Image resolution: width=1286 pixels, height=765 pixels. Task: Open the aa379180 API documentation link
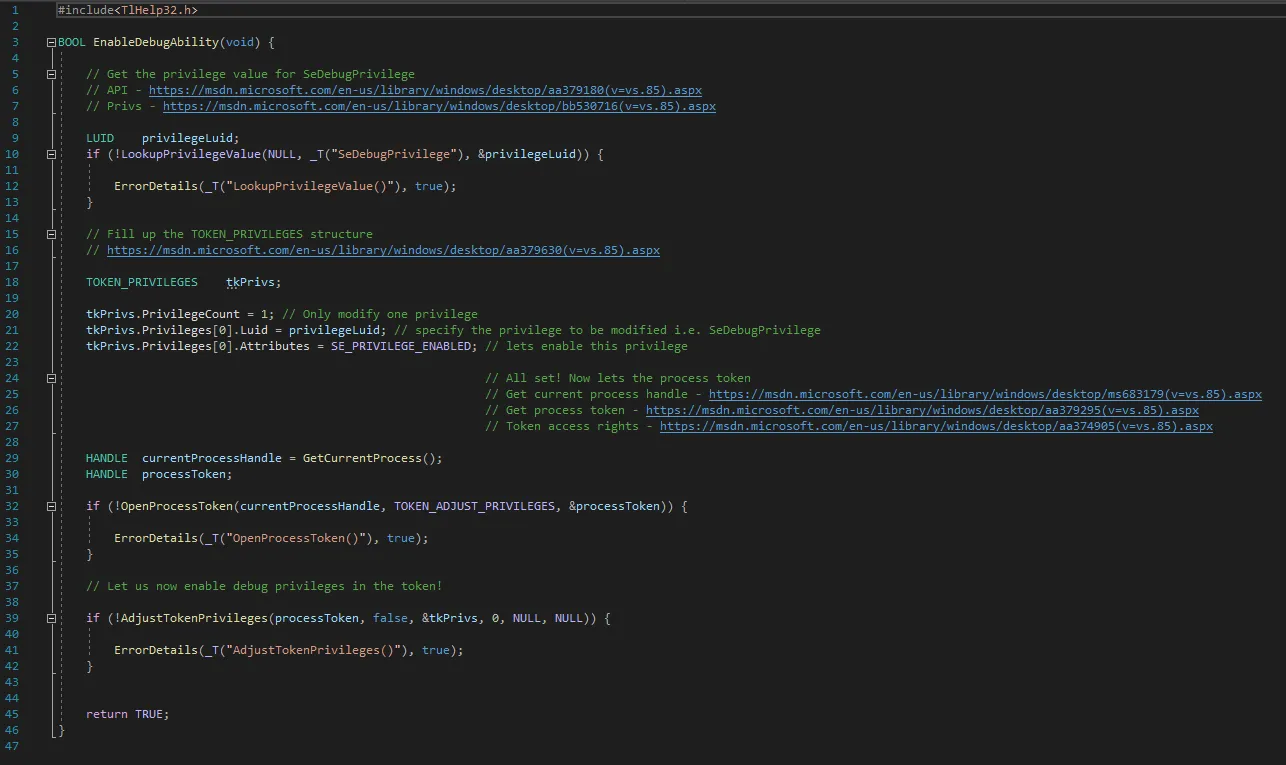430,89
